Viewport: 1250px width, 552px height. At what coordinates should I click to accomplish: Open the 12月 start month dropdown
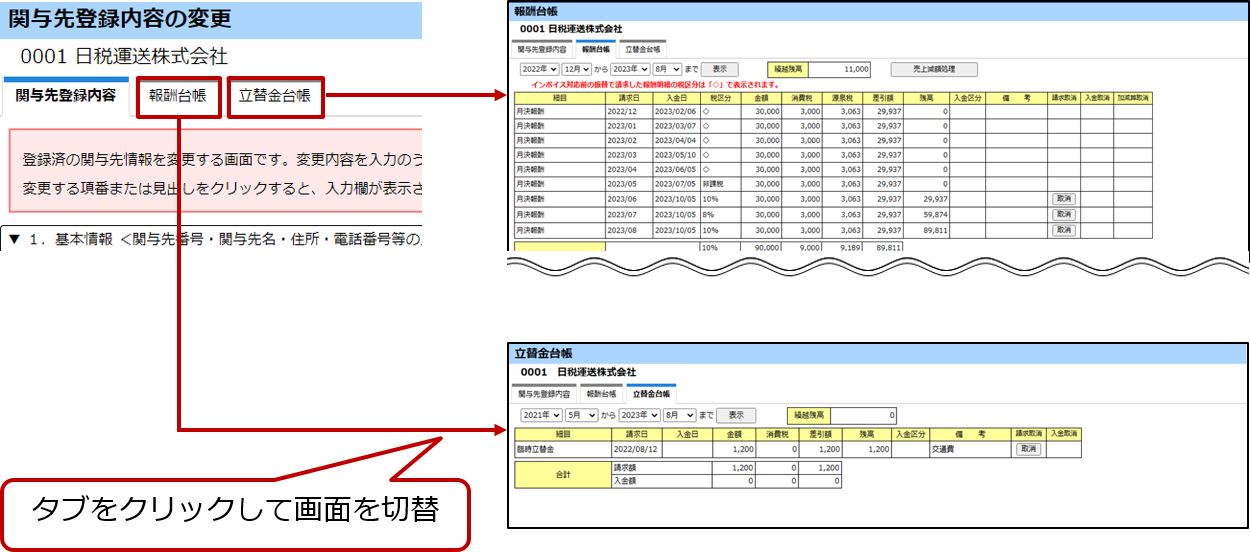click(x=577, y=69)
